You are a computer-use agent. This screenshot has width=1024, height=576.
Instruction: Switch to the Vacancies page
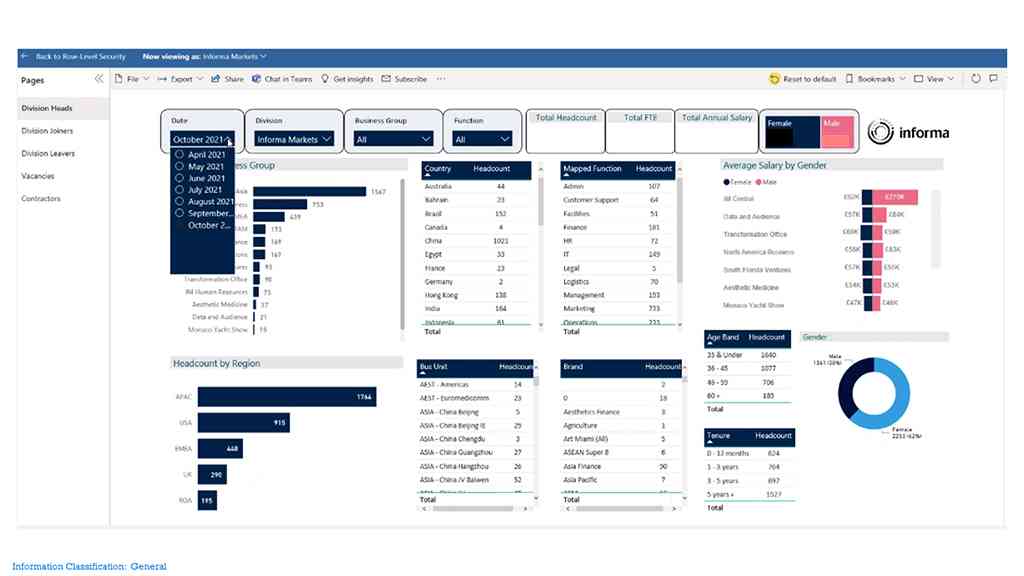[x=38, y=176]
